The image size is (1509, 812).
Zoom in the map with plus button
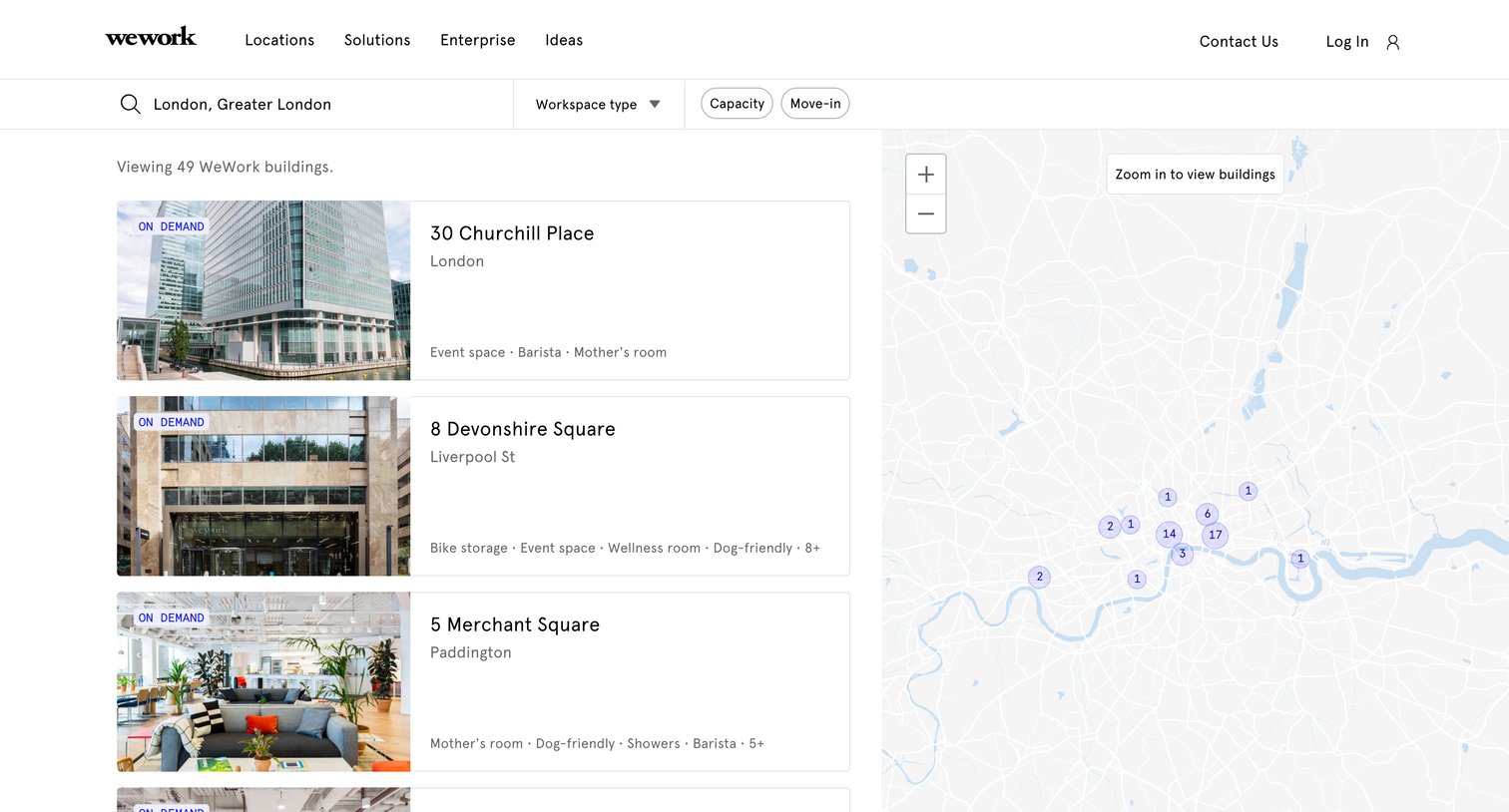click(926, 175)
